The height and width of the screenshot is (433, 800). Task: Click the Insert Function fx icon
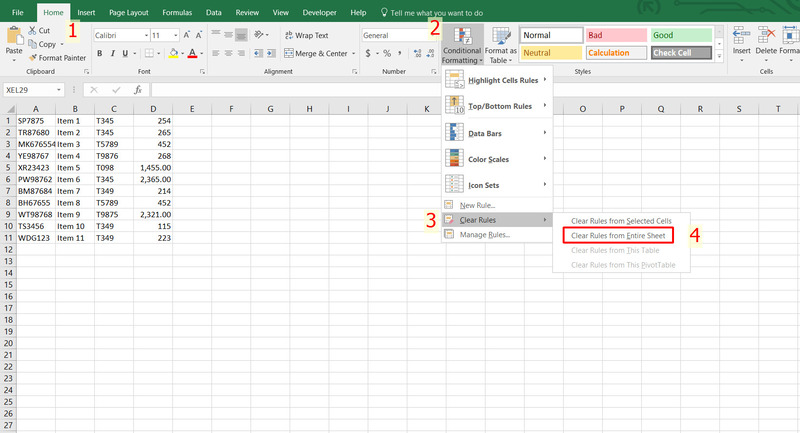(138, 89)
